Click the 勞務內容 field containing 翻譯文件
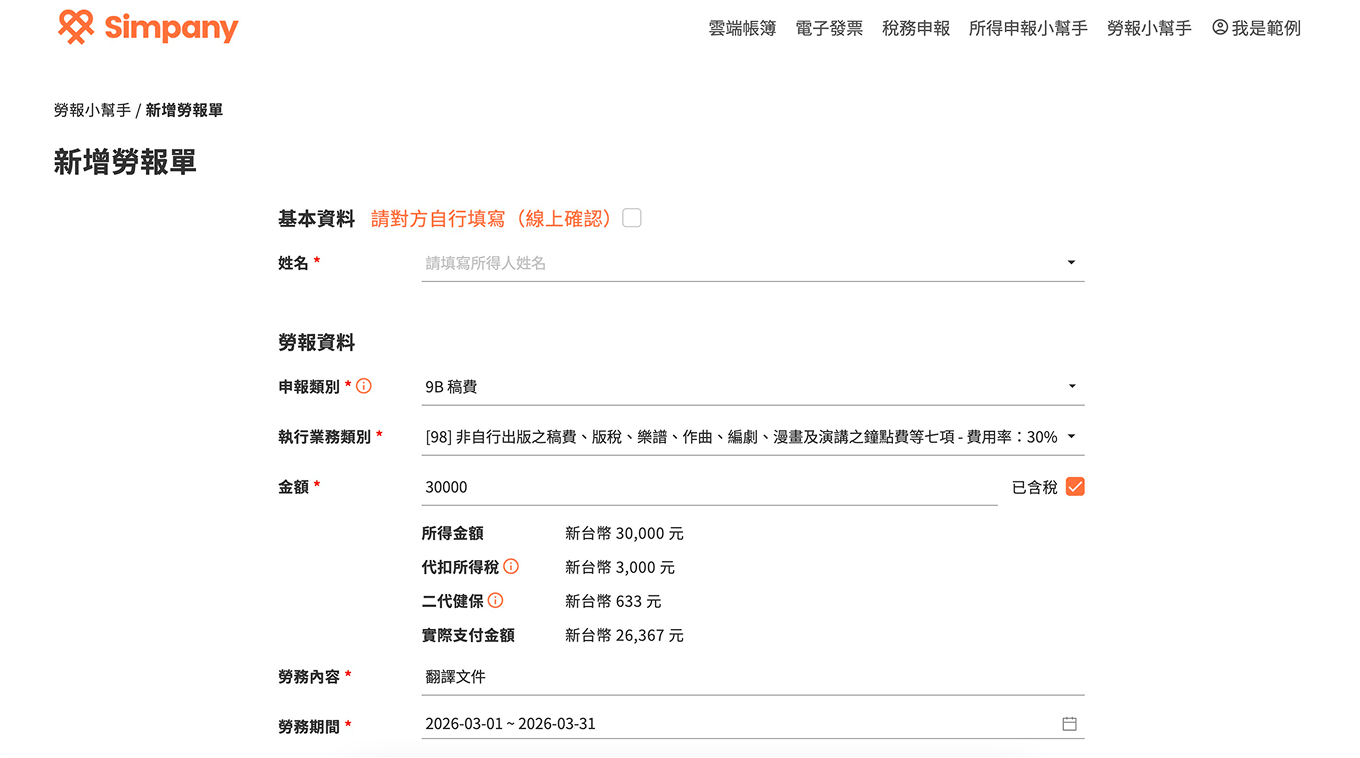1360x758 pixels. (x=700, y=676)
